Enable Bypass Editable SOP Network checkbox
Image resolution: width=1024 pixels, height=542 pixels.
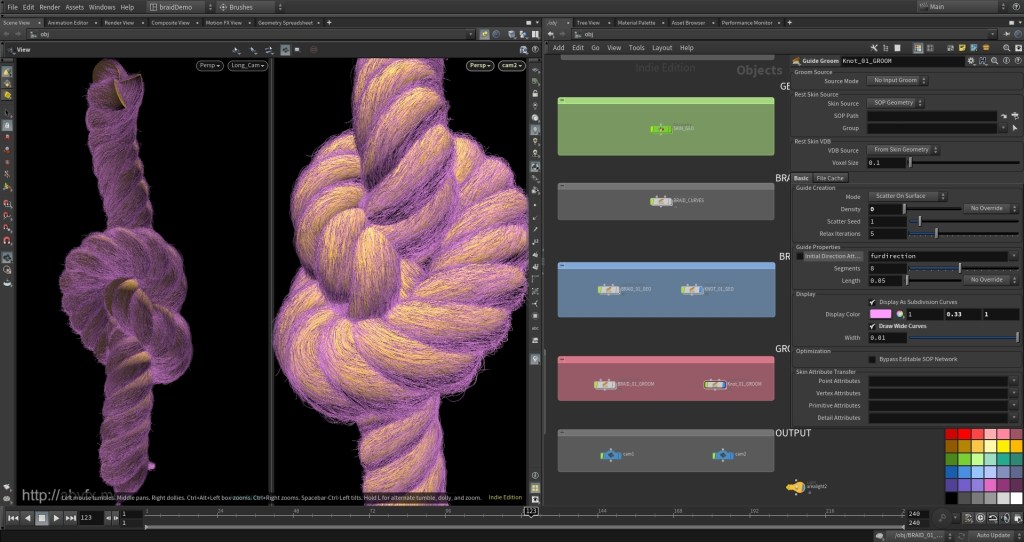pos(873,359)
